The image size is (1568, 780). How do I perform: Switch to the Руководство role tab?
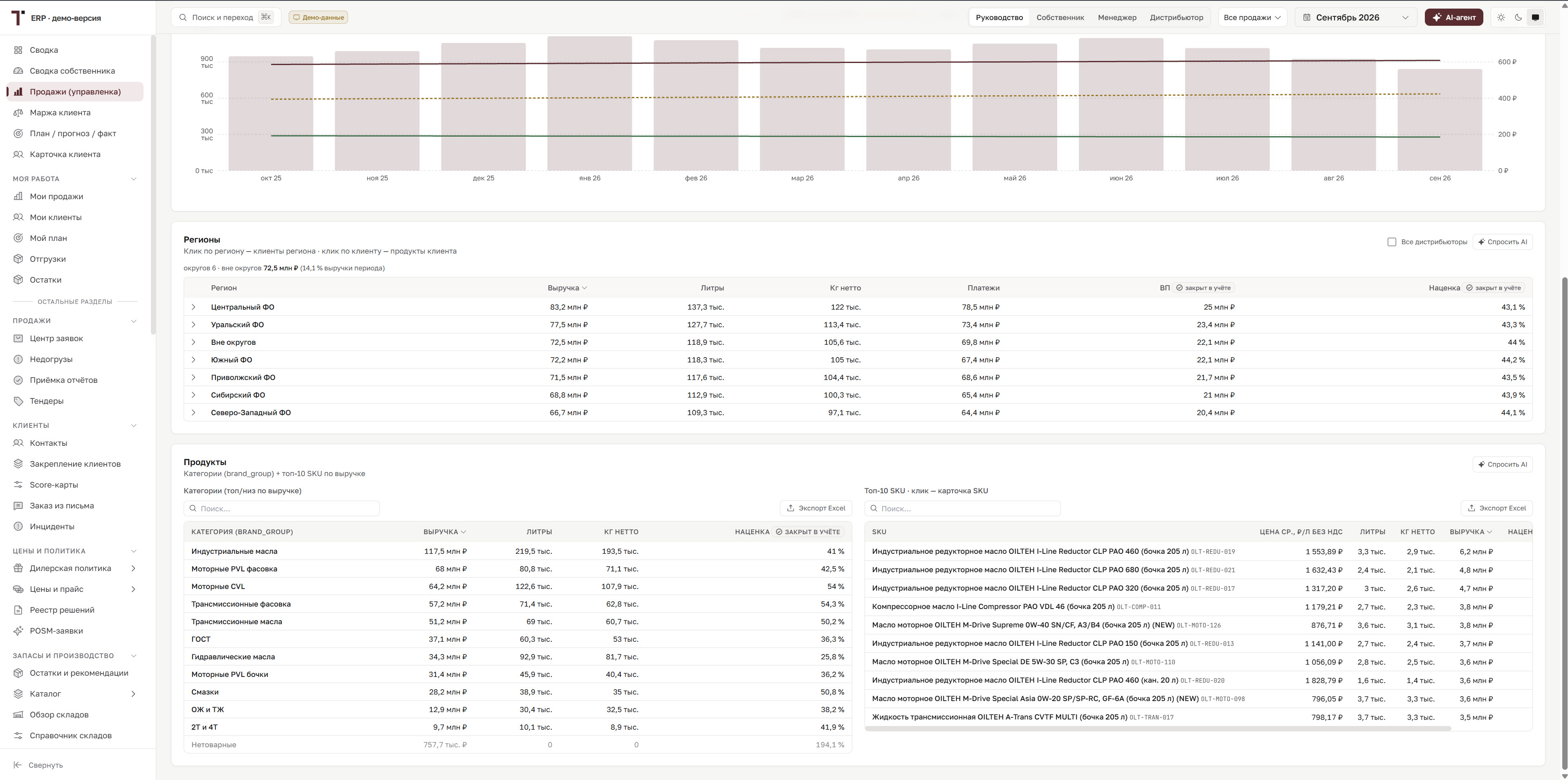999,18
